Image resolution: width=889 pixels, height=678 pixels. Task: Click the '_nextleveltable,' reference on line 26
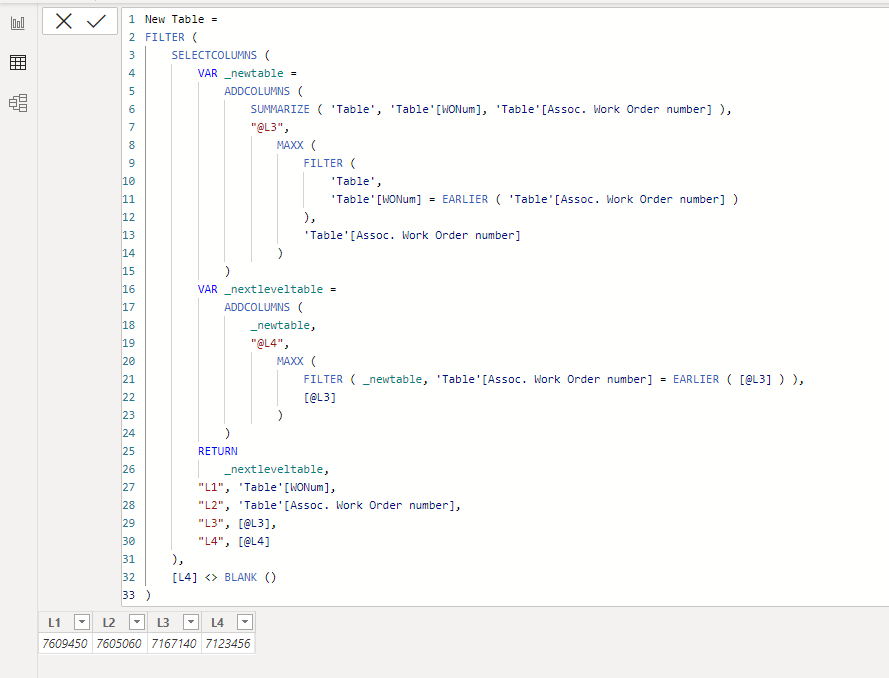[277, 469]
